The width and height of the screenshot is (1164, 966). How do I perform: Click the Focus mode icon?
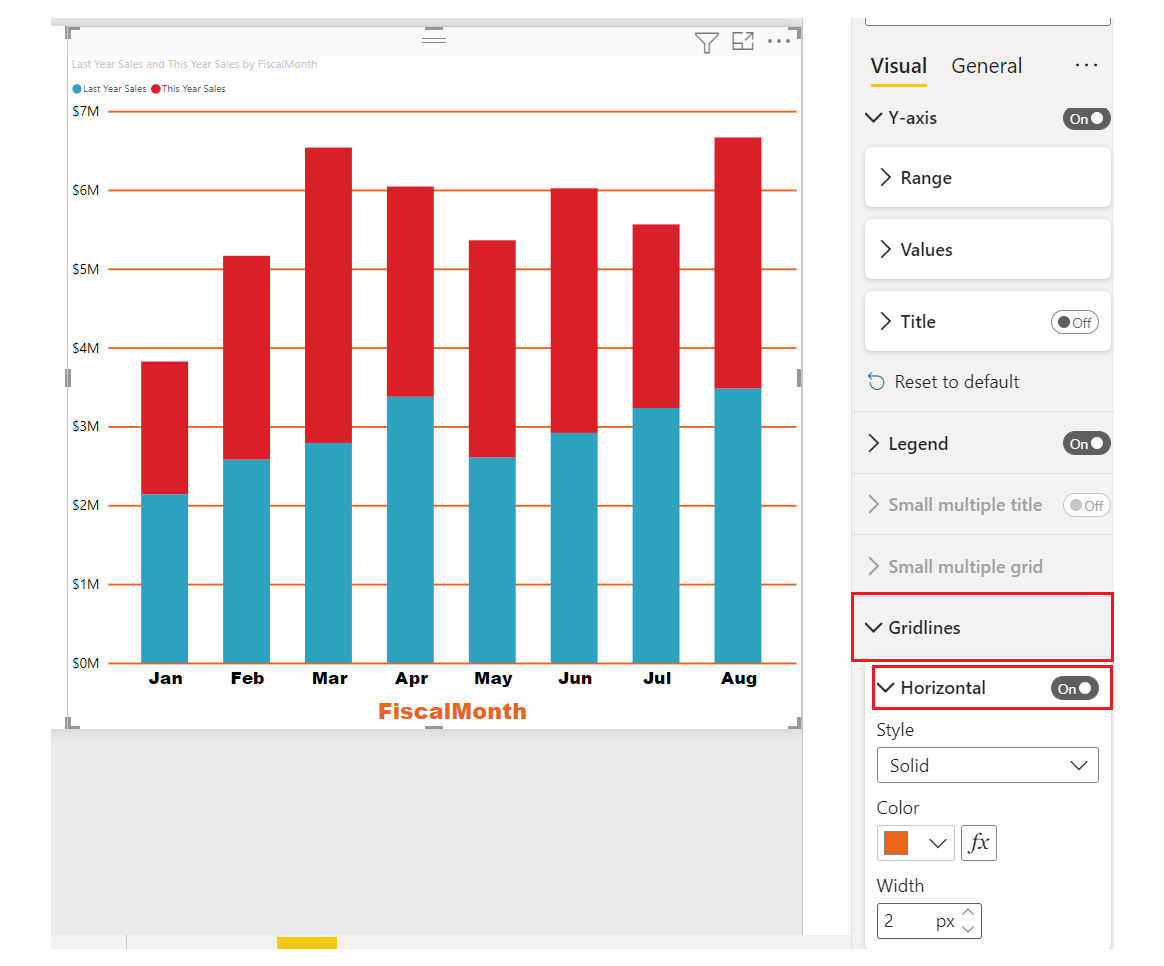coord(742,42)
